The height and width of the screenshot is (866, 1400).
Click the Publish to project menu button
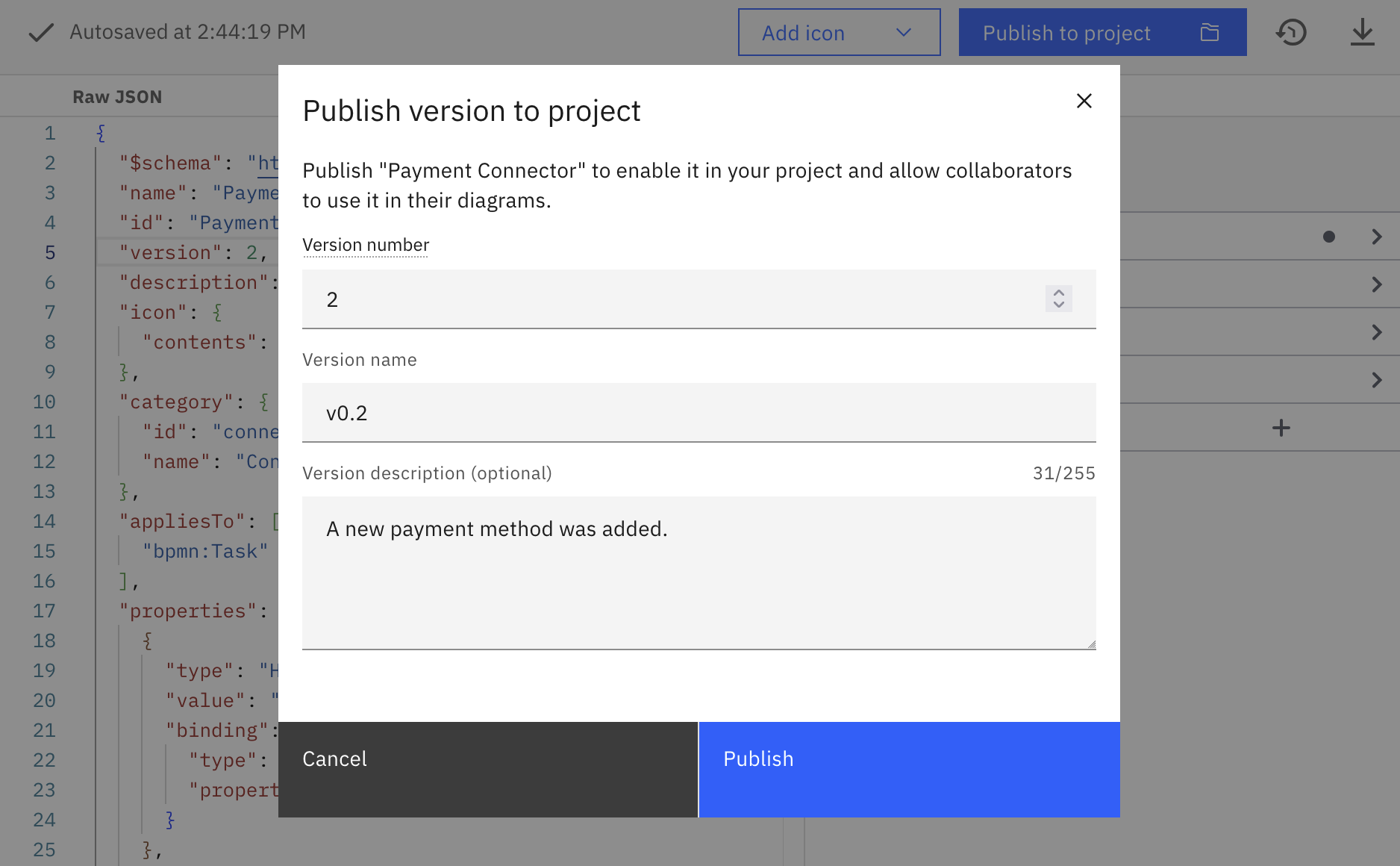pos(1066,32)
